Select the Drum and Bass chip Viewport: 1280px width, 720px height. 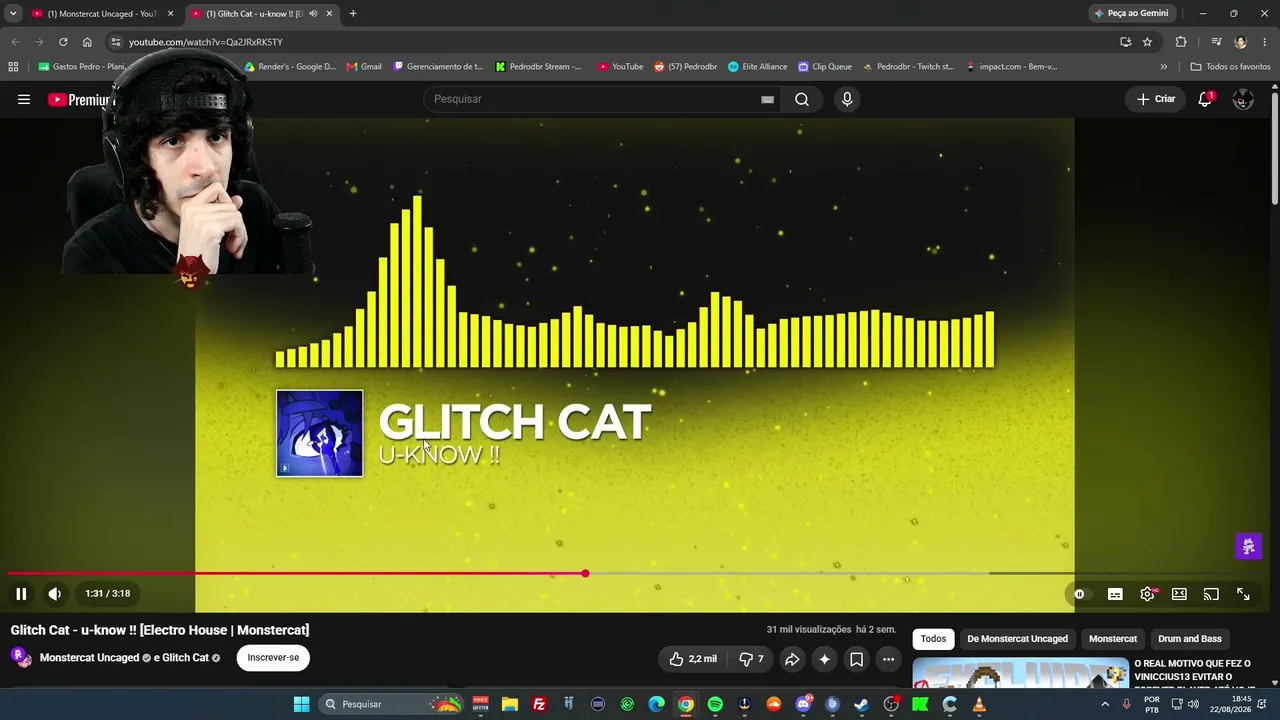[x=1190, y=639]
